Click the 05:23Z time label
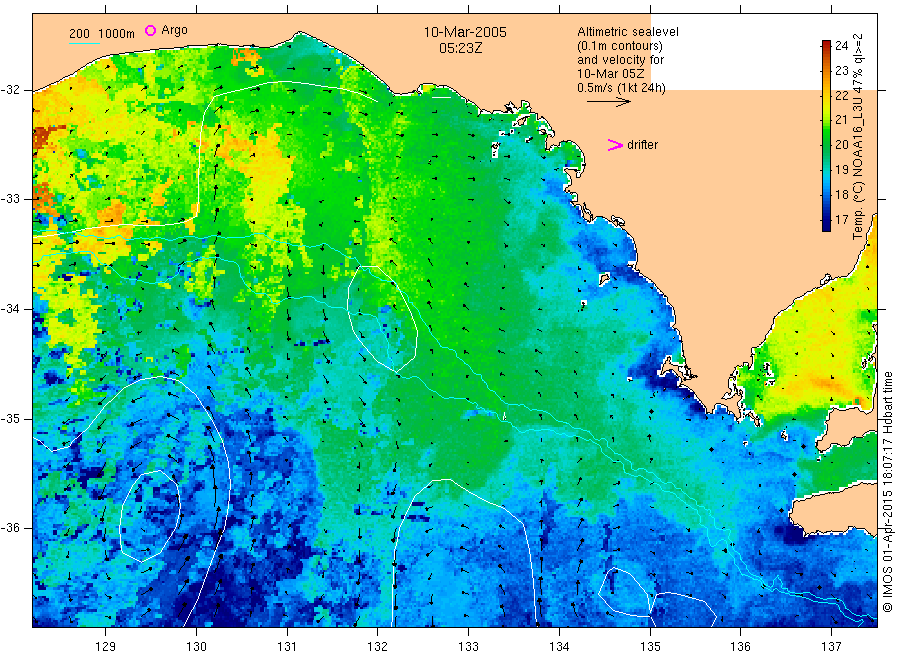The height and width of the screenshot is (660, 900). [460, 48]
